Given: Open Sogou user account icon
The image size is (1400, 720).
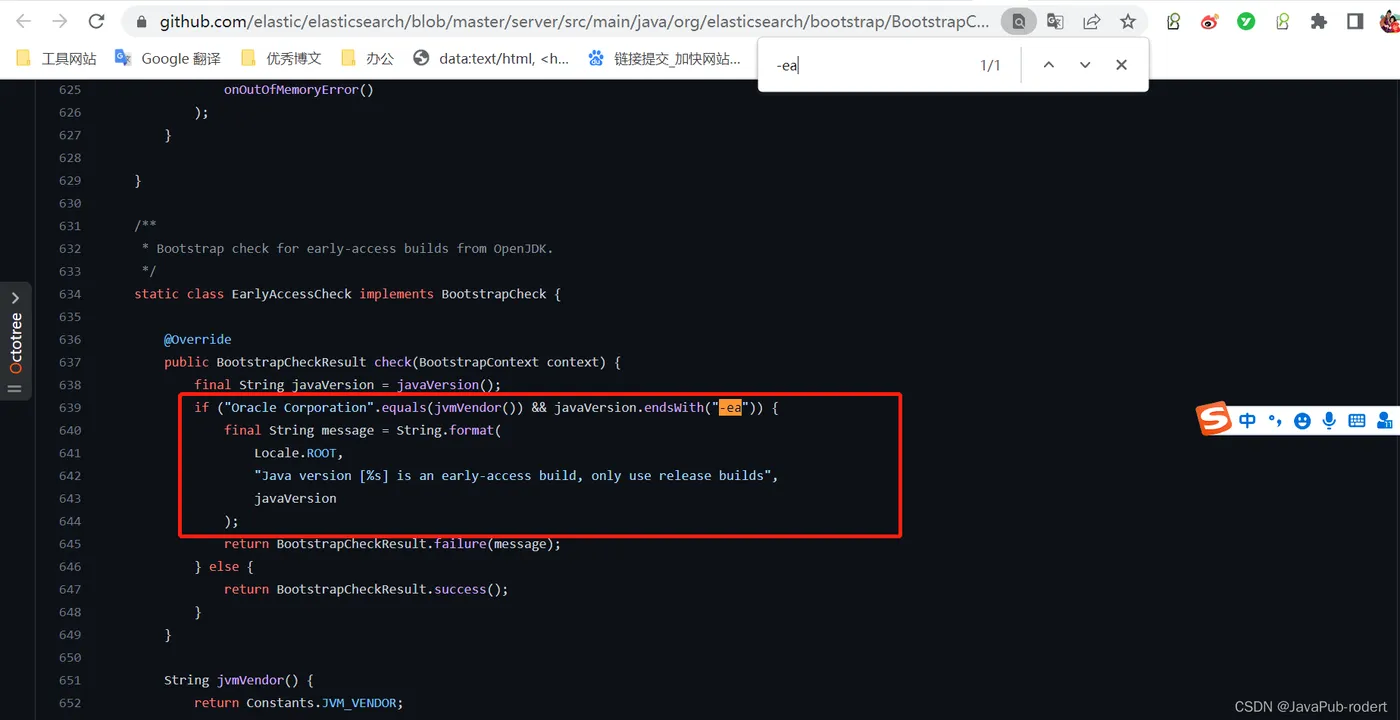Looking at the screenshot, I should click(x=1385, y=421).
